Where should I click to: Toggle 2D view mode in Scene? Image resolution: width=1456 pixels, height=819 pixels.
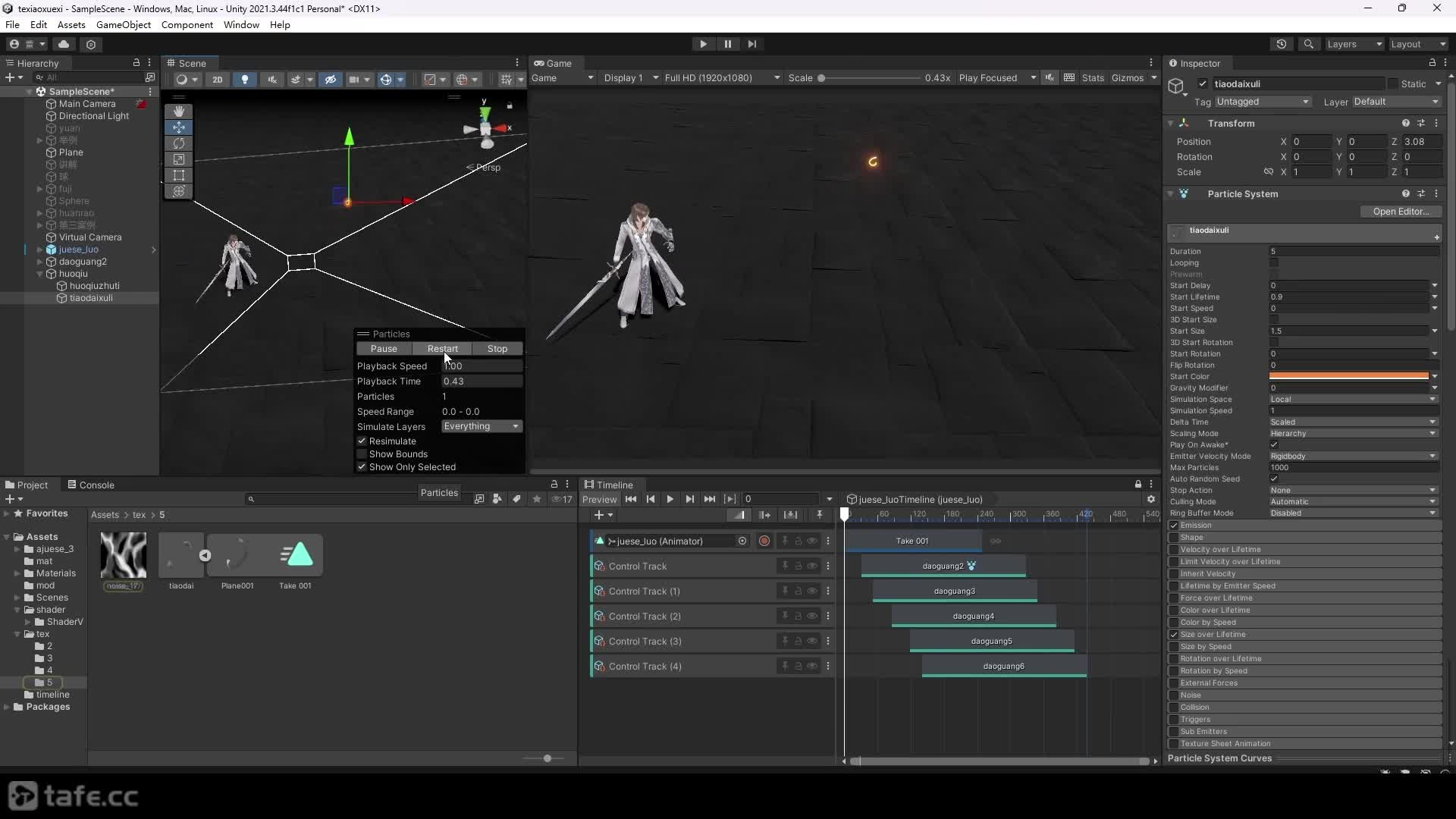[218, 79]
